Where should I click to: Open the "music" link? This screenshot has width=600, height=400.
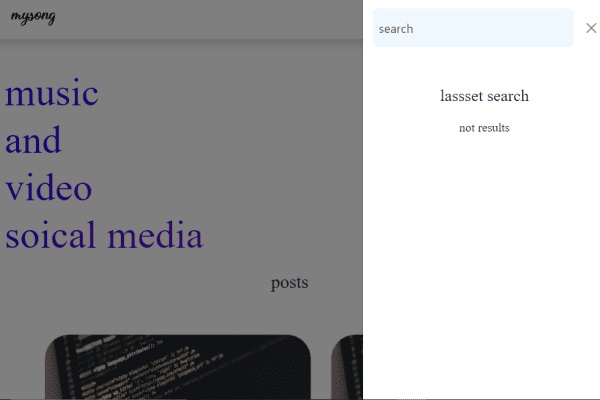pos(52,93)
